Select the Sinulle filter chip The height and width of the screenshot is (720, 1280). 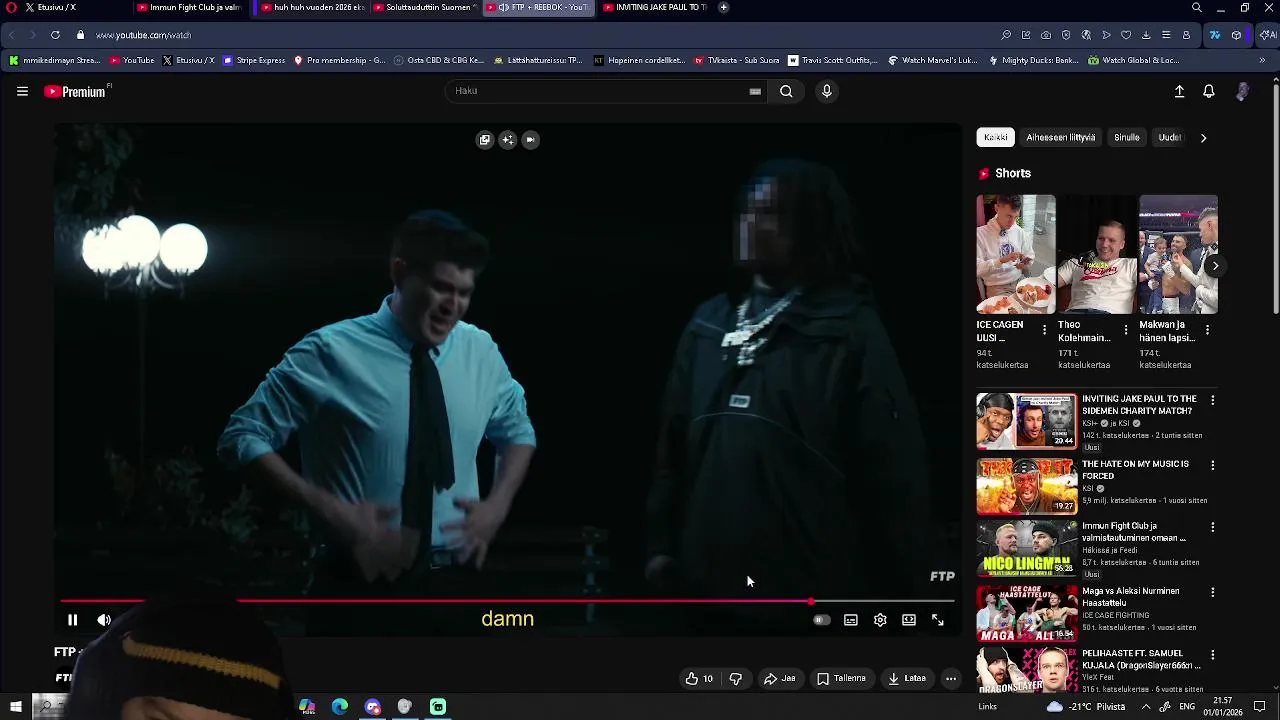[x=1126, y=137]
